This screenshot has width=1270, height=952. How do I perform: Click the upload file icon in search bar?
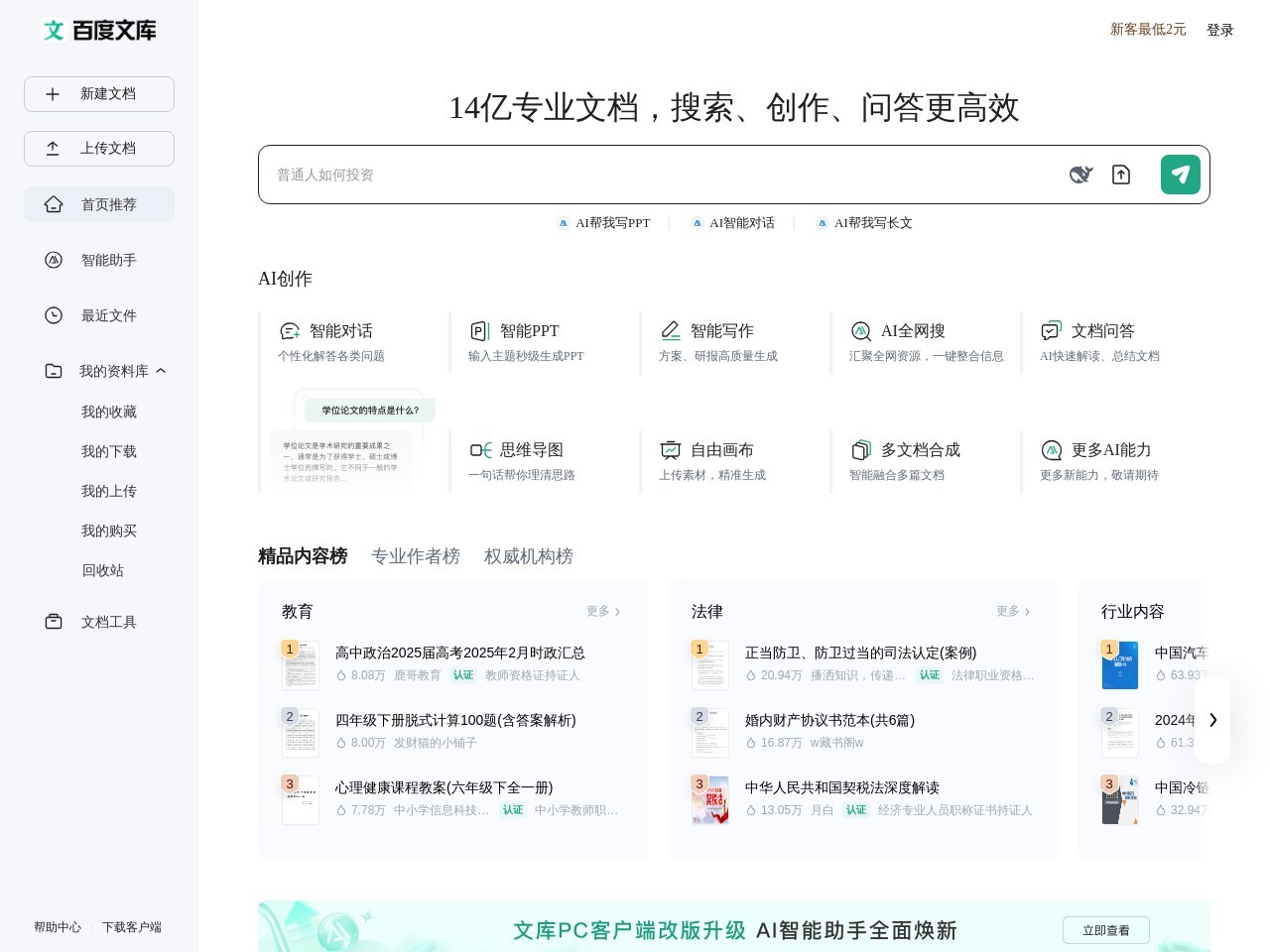(1121, 175)
